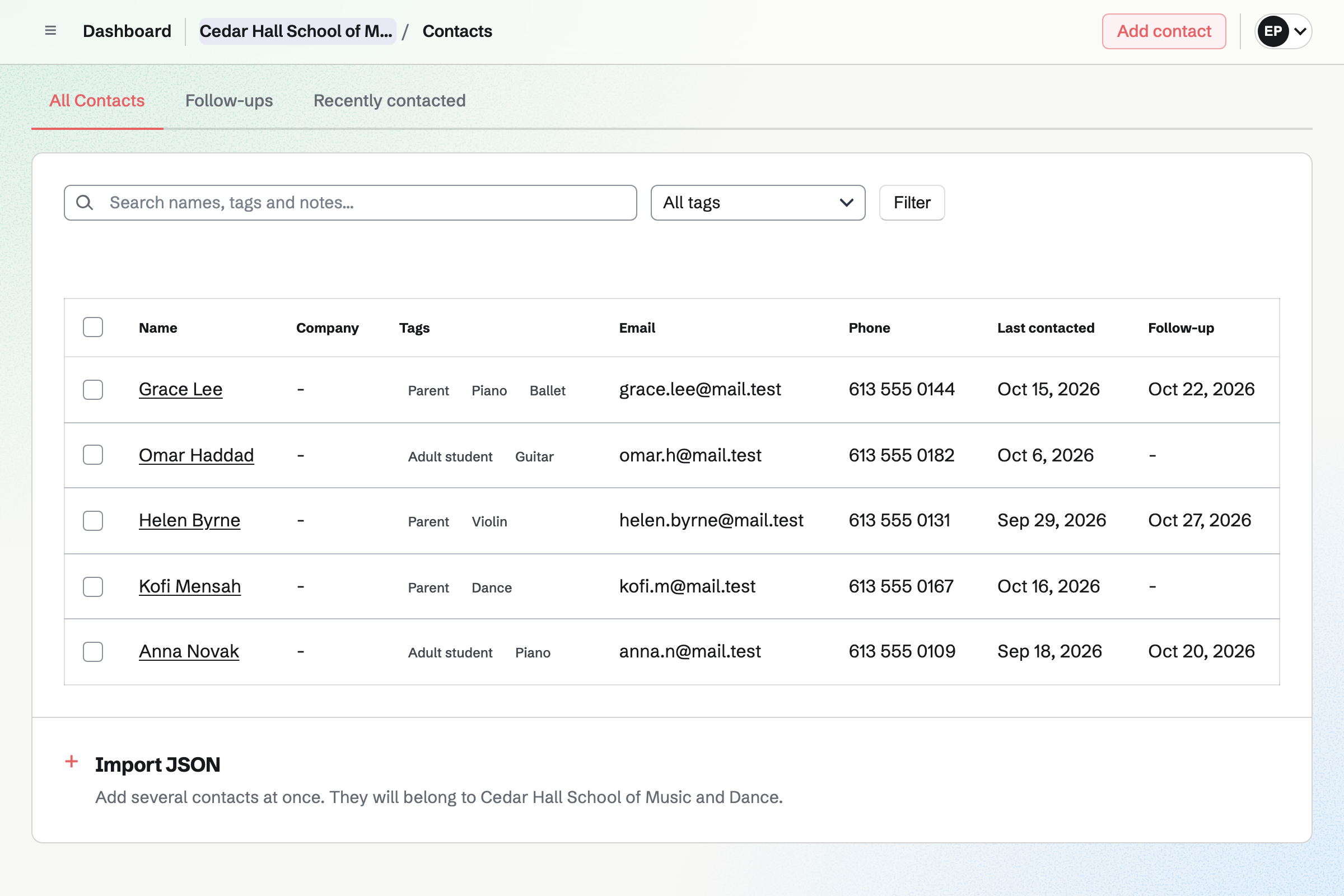
Task: Click email grace.lee@mail.test
Action: coord(700,389)
